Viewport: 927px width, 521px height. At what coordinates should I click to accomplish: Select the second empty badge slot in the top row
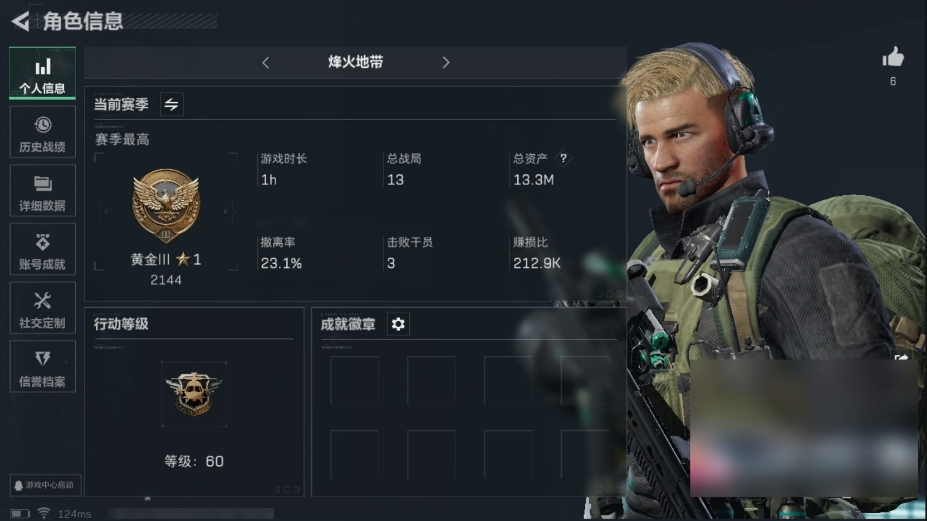click(432, 380)
